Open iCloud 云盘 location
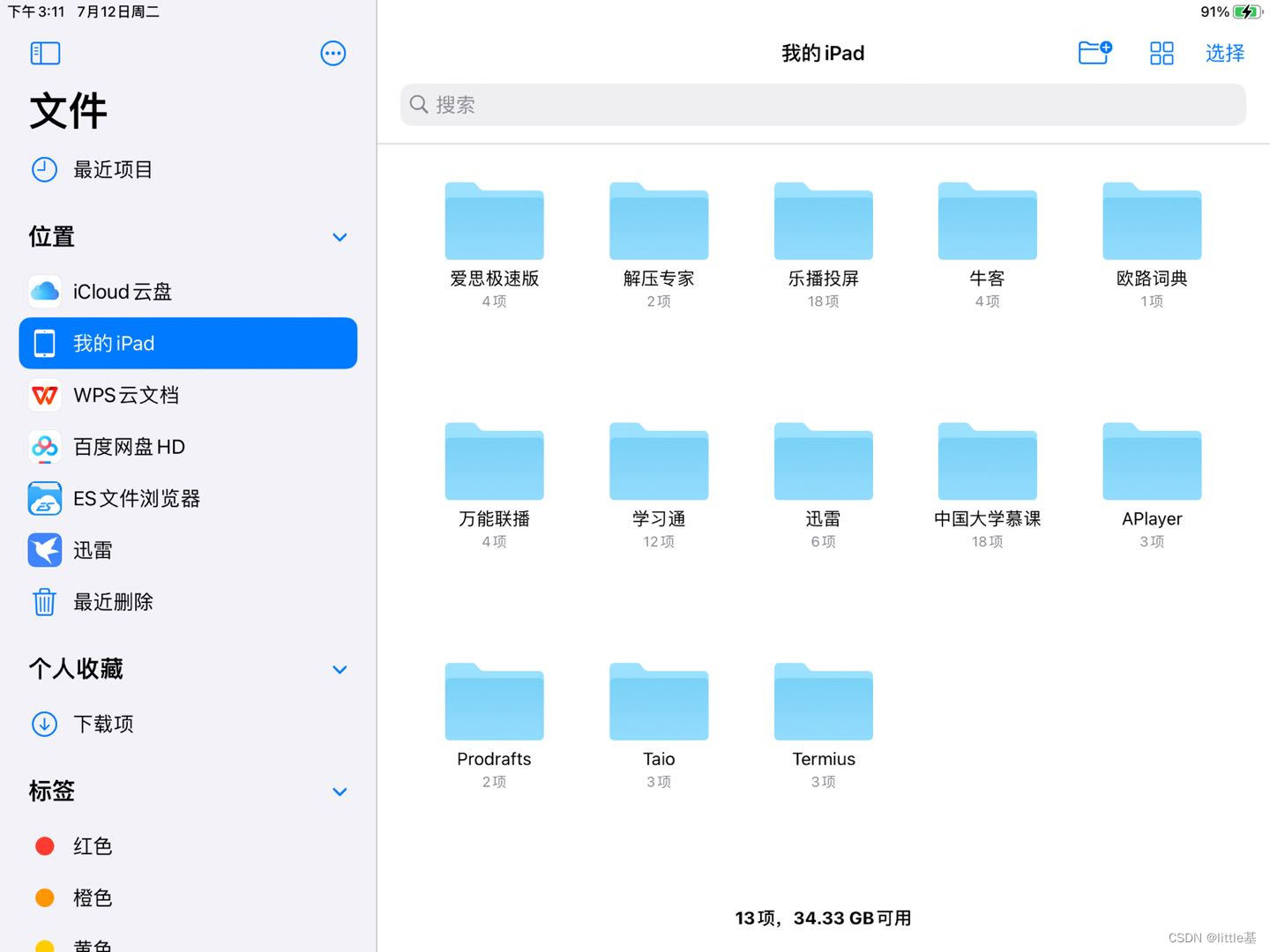Viewport: 1270px width, 952px height. click(188, 292)
